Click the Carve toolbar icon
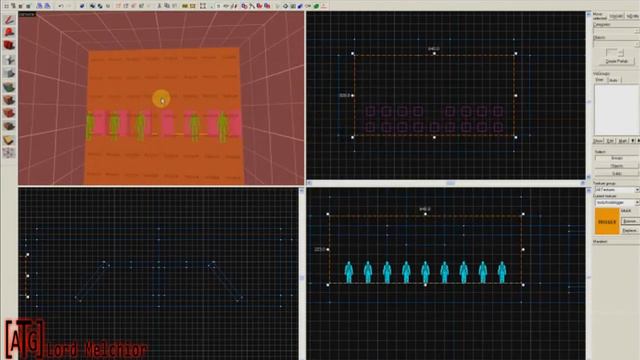 82,6
